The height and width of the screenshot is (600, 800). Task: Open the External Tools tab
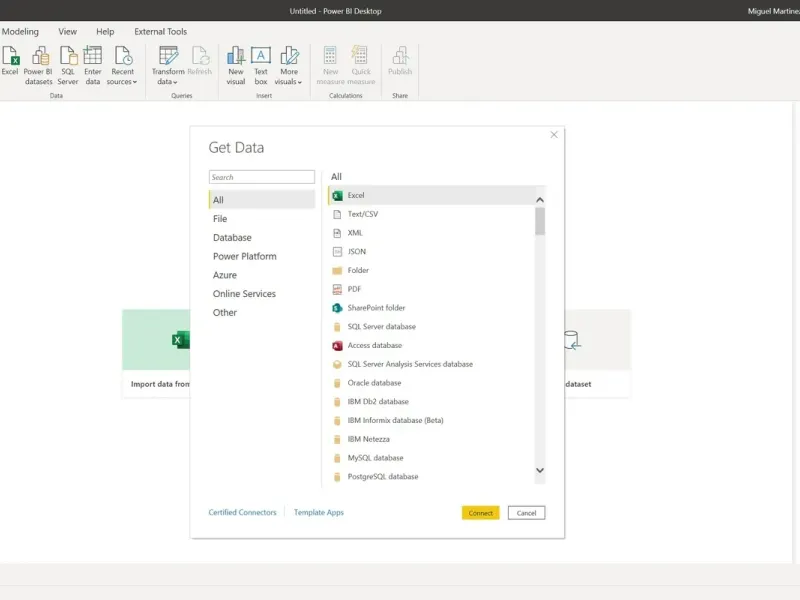coord(160,32)
